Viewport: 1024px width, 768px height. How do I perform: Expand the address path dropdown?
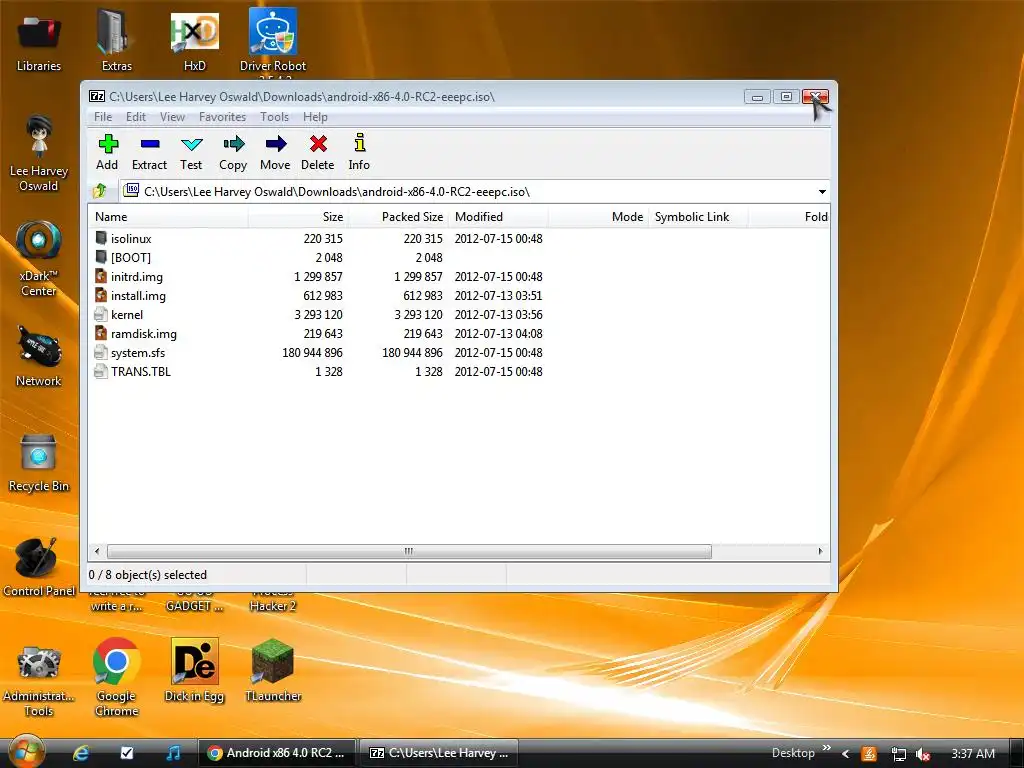point(822,192)
